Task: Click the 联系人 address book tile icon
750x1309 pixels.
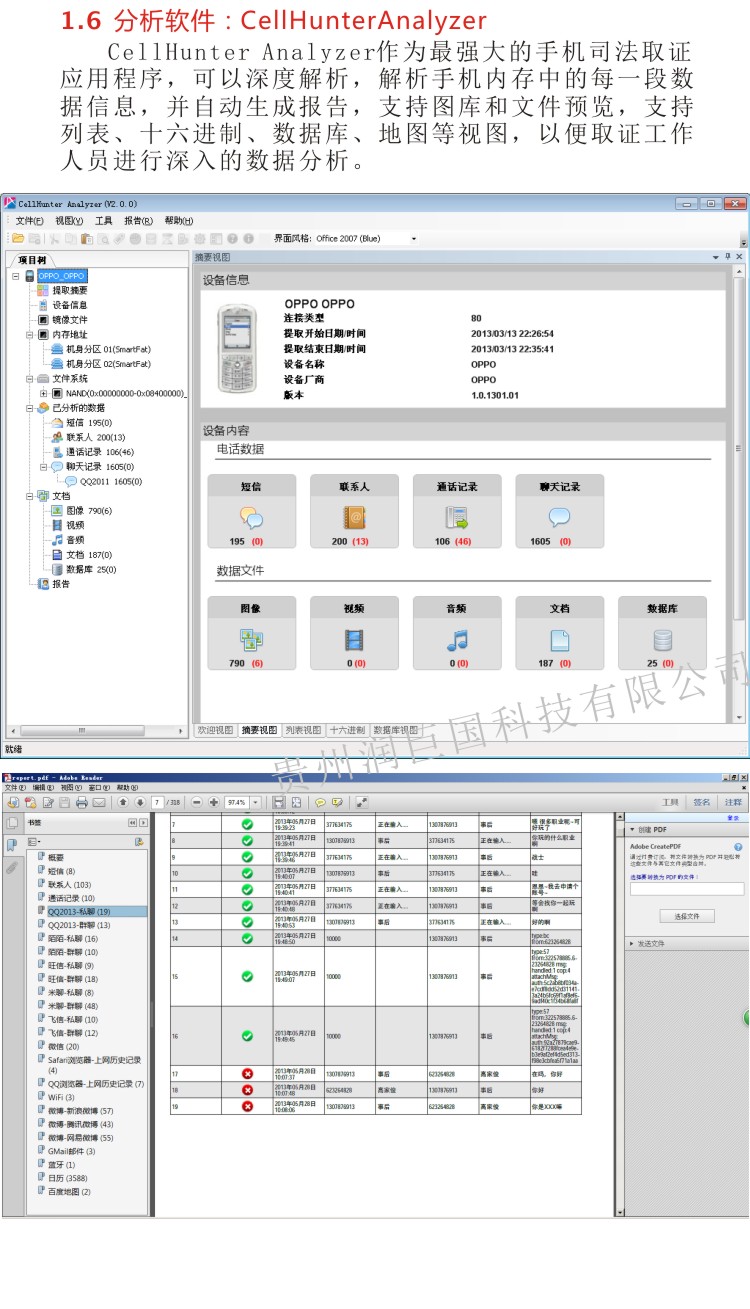Action: (x=354, y=518)
